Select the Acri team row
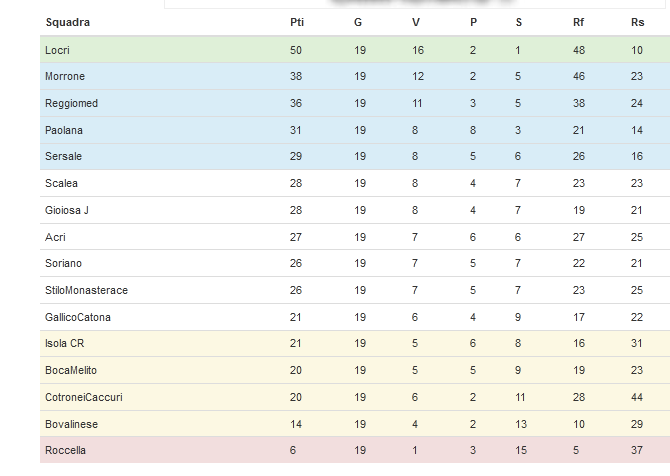The image size is (670, 476). [x=355, y=237]
